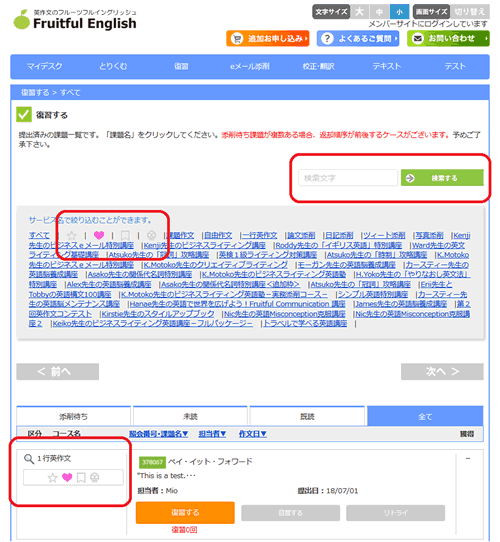The width and height of the screenshot is (500, 542).
Task: Click the 検索文字 search input field
Action: point(348,178)
